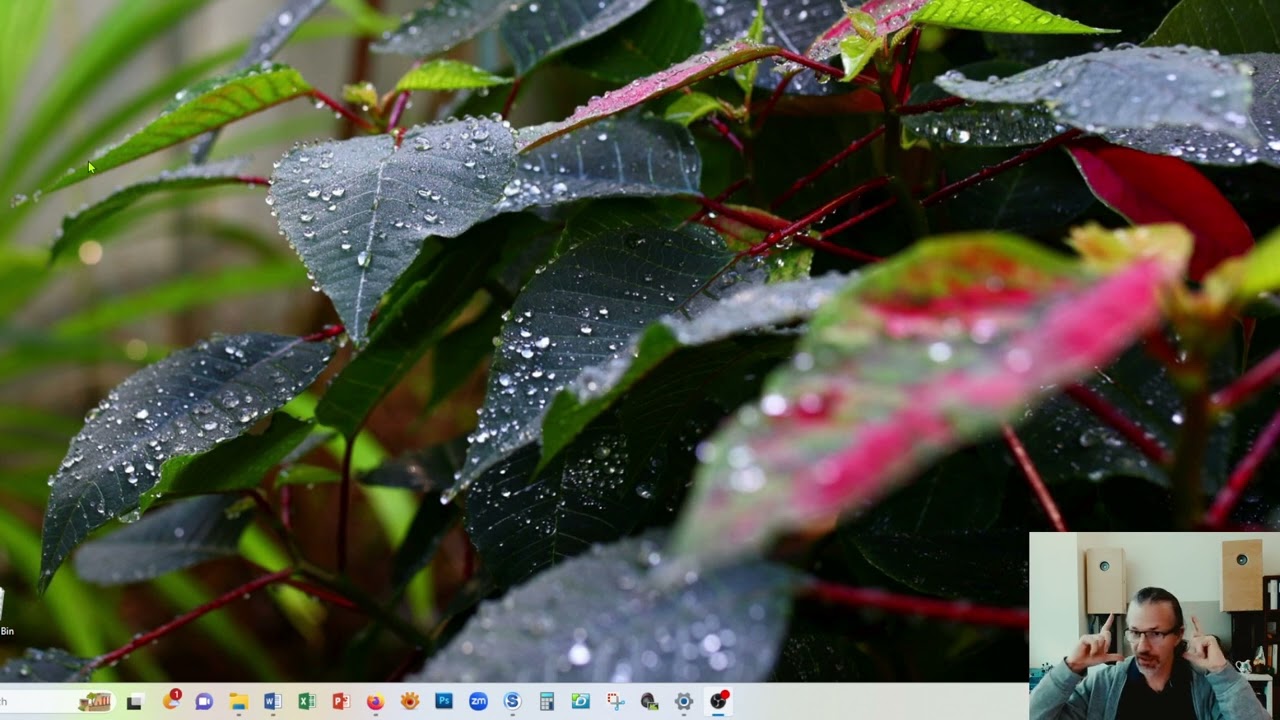
Task: Open the Calculator app from taskbar
Action: coord(546,702)
